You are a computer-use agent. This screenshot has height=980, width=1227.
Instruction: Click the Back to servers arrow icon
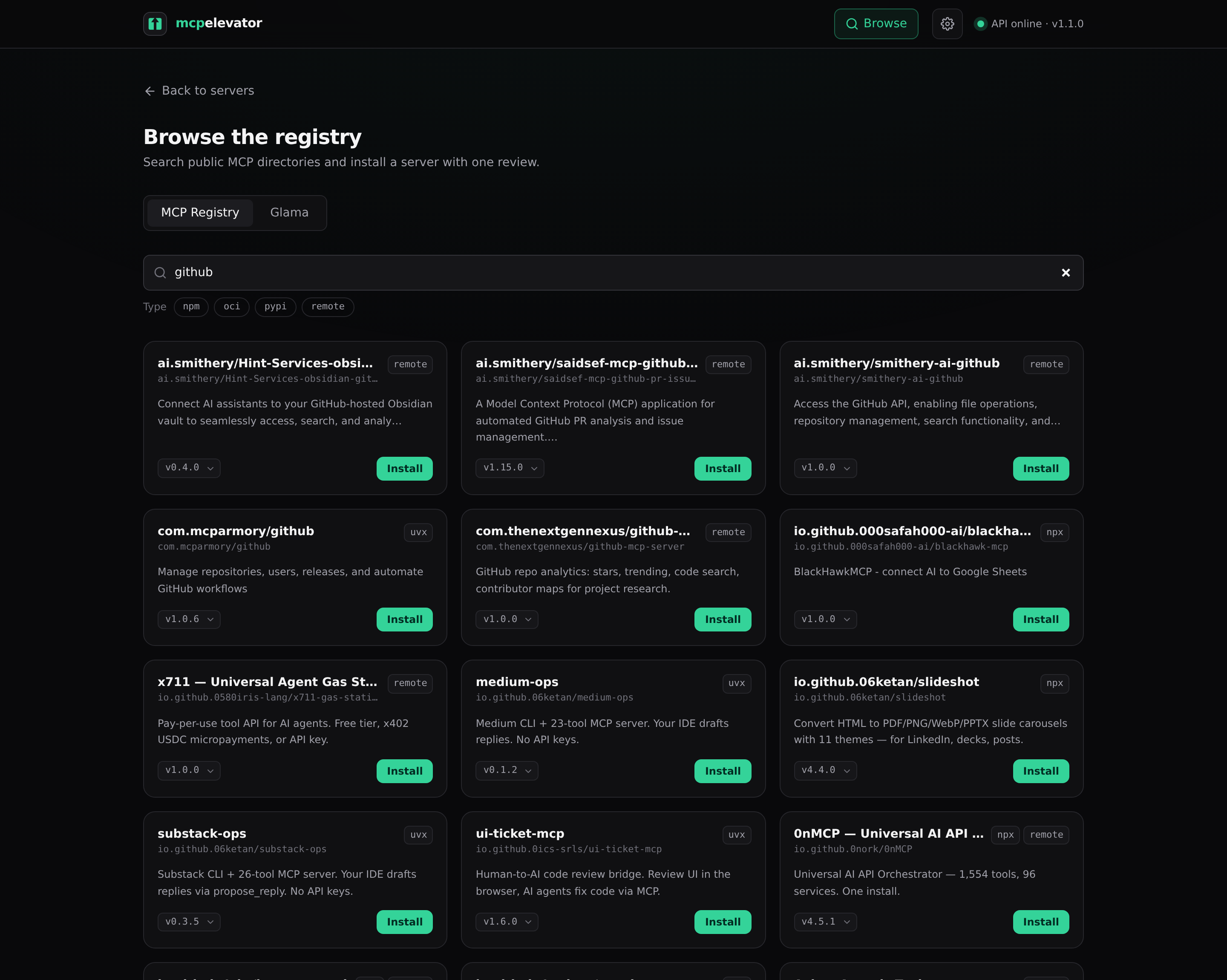pos(150,91)
